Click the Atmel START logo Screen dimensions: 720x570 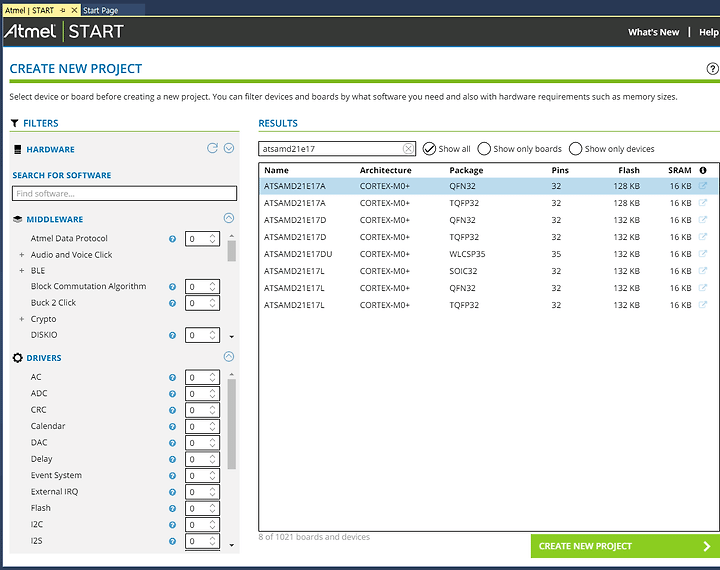(64, 31)
